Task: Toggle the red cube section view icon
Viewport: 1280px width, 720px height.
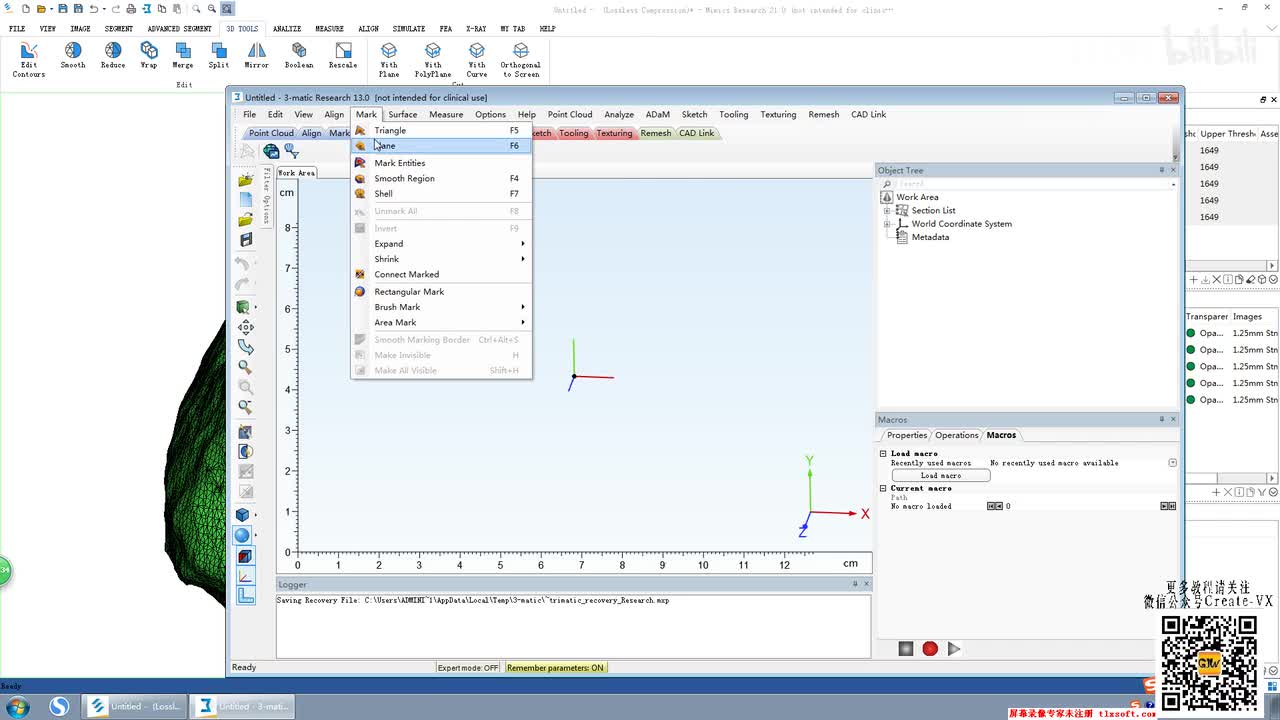Action: pyautogui.click(x=245, y=556)
